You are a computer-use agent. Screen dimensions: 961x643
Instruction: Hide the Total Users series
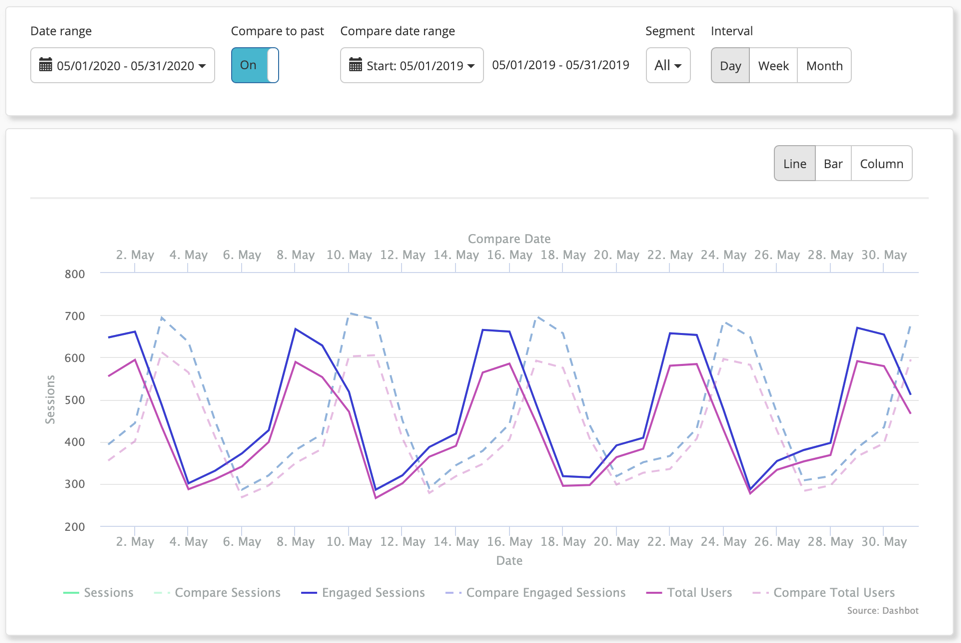click(689, 593)
